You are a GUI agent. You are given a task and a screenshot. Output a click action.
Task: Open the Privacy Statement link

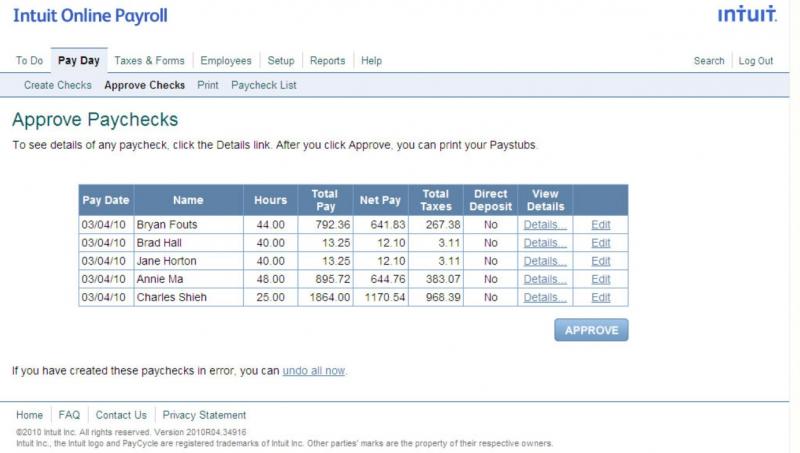204,415
